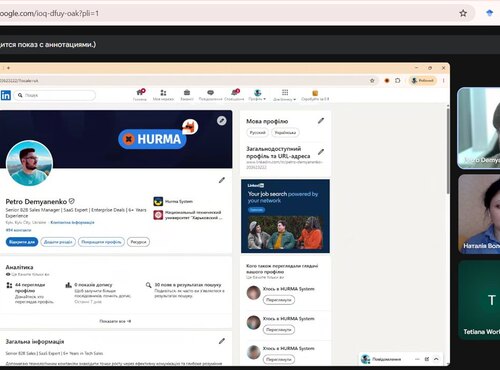Click the profile photo avatar
This screenshot has width=500, height=370.
(29, 163)
